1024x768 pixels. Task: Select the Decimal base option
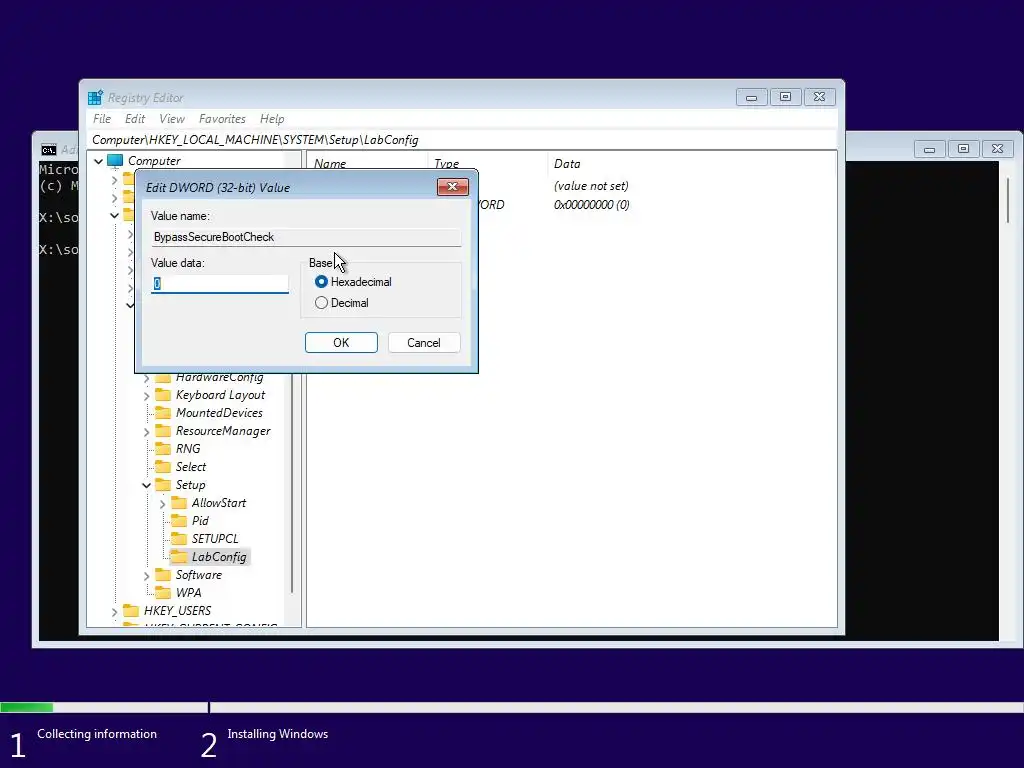pyautogui.click(x=321, y=303)
